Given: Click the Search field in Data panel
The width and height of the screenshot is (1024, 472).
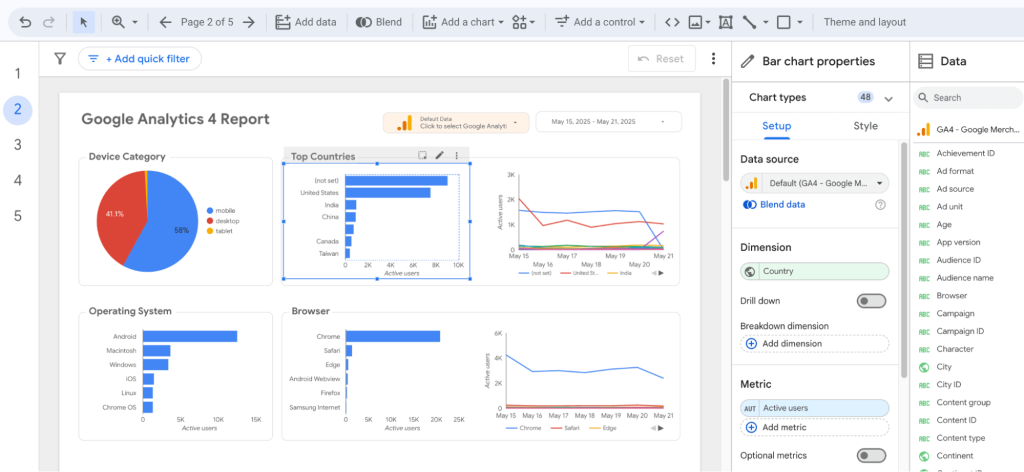Looking at the screenshot, I should coord(968,98).
